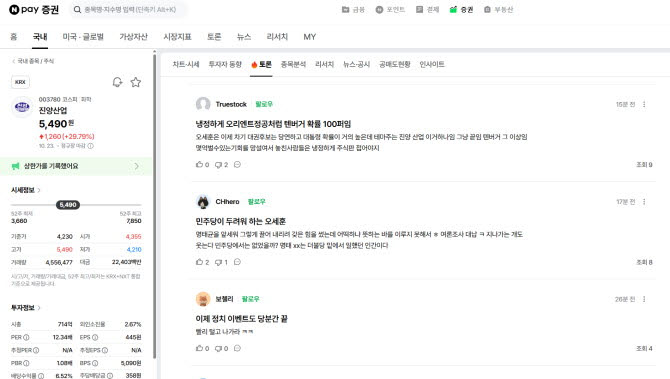Screen dimensions: 670x379
Task: Open the top-level 토론 menu
Action: (214, 37)
